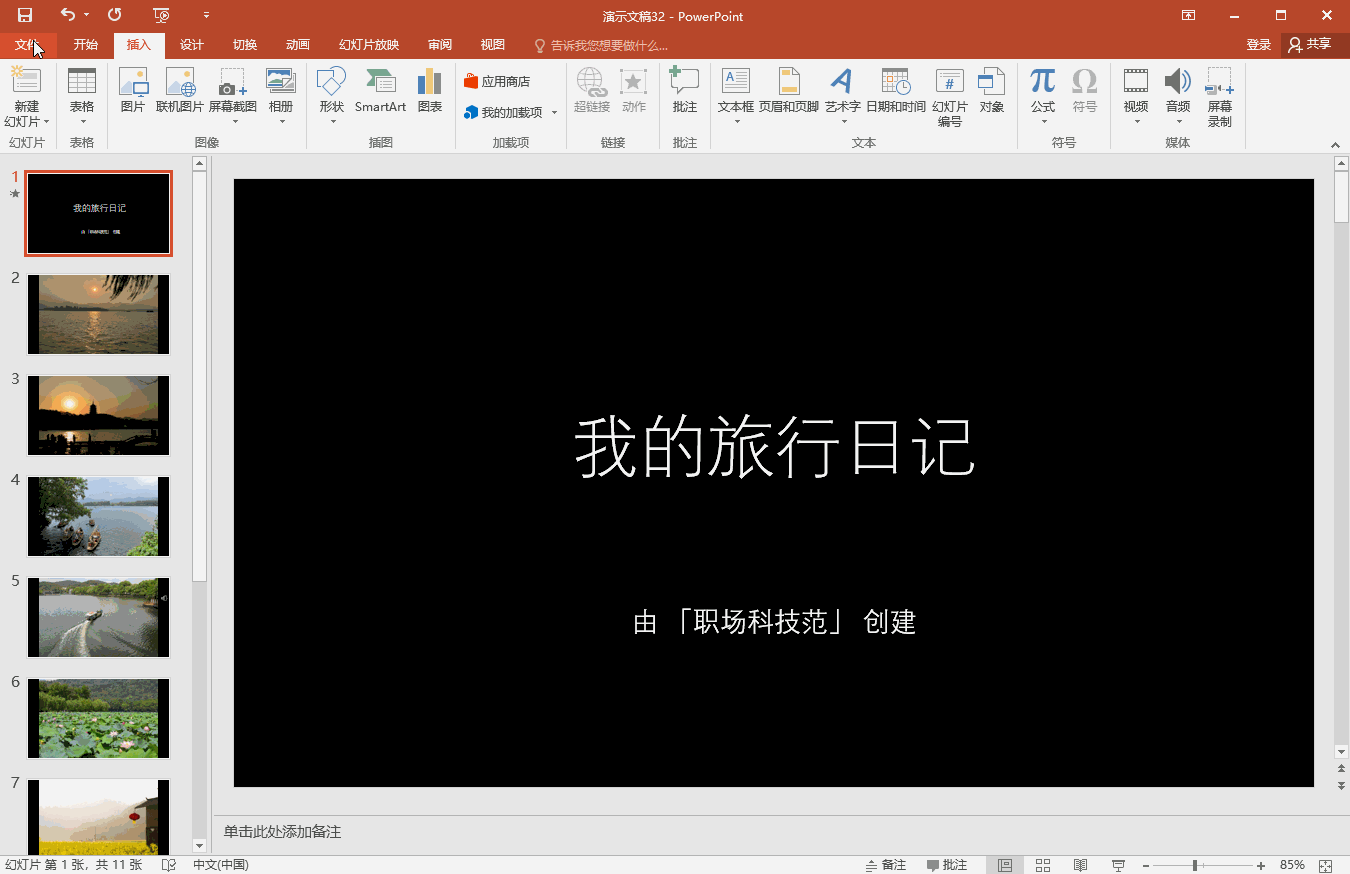Switch to View (视图) tab

pyautogui.click(x=493, y=45)
